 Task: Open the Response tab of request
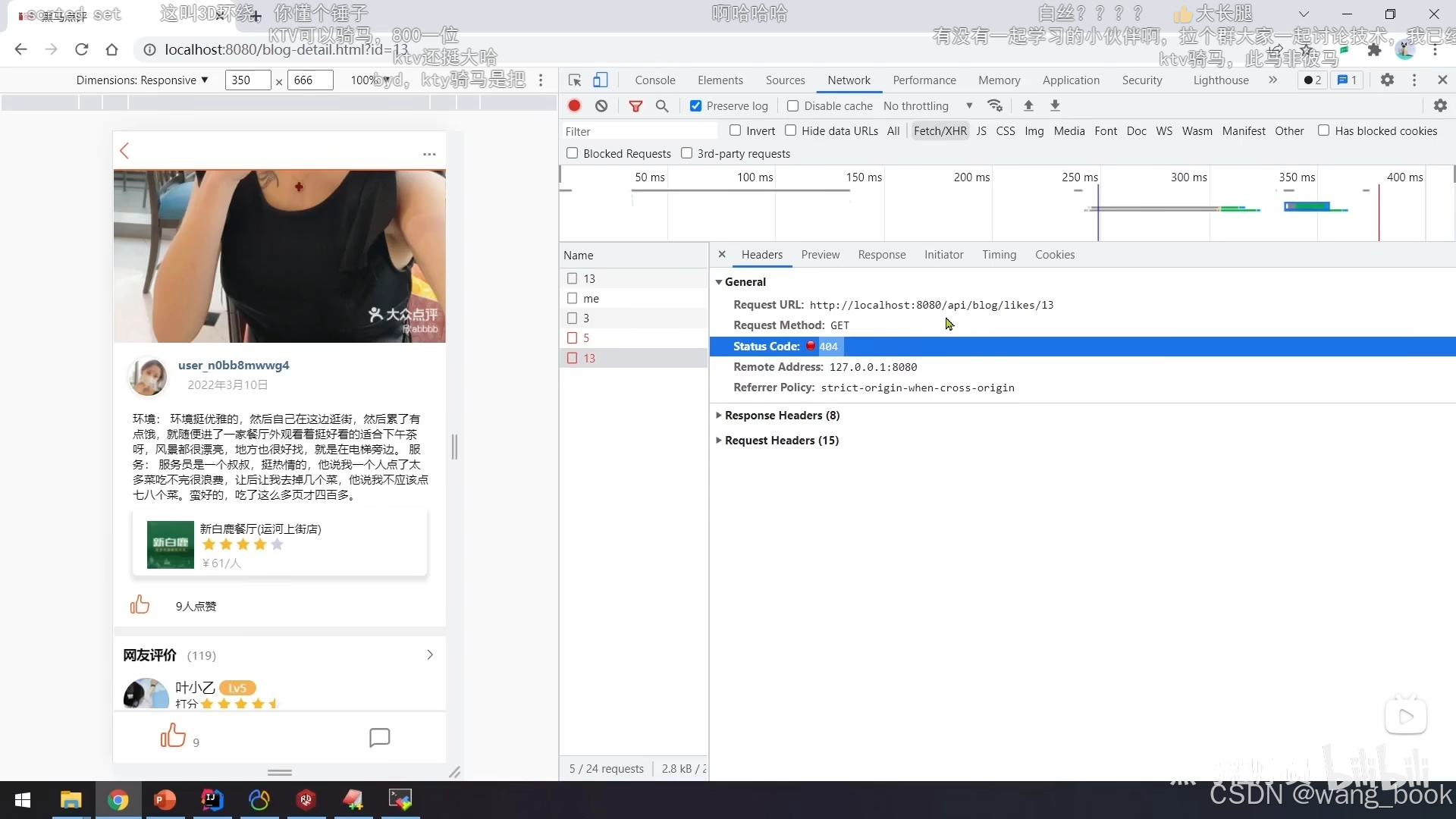tap(881, 255)
